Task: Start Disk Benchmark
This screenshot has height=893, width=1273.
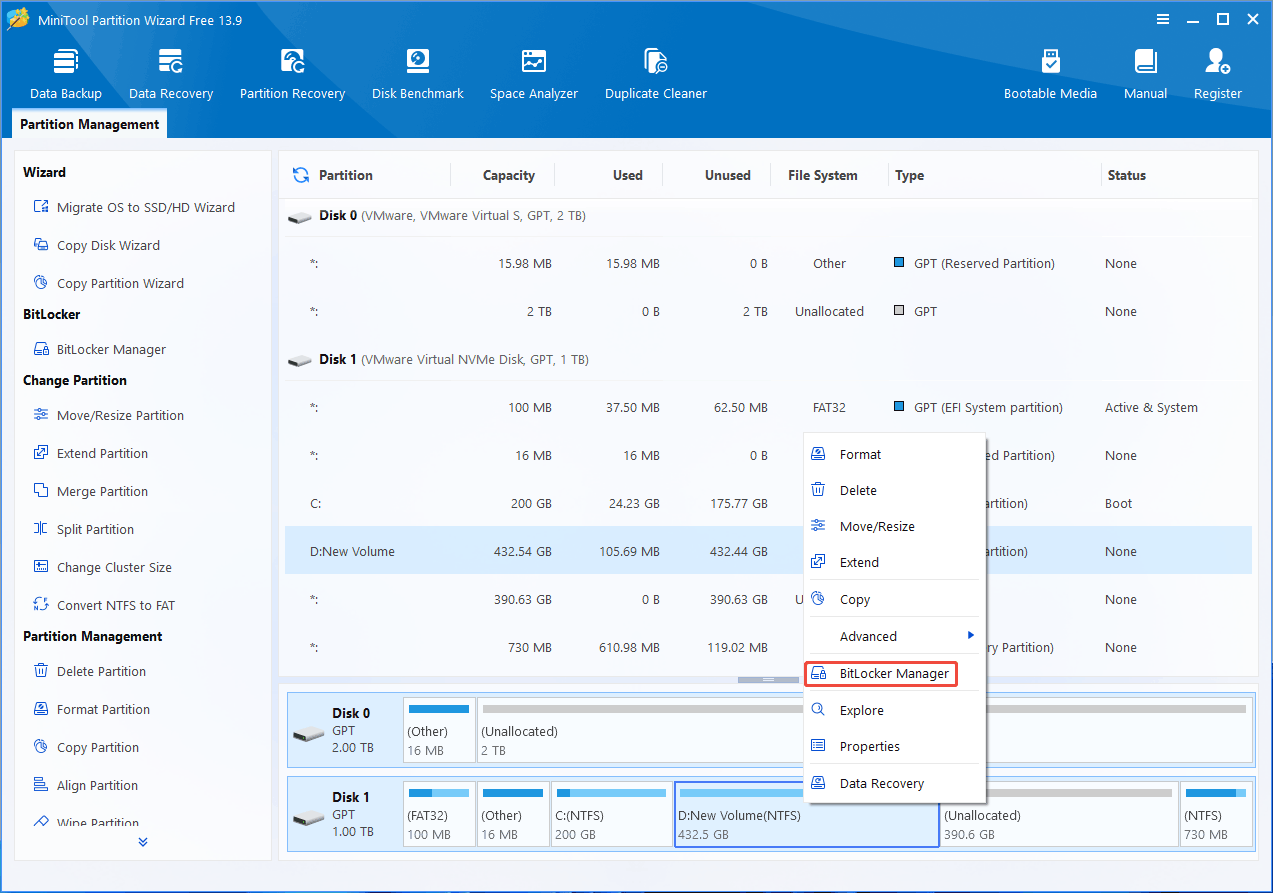Action: [417, 73]
